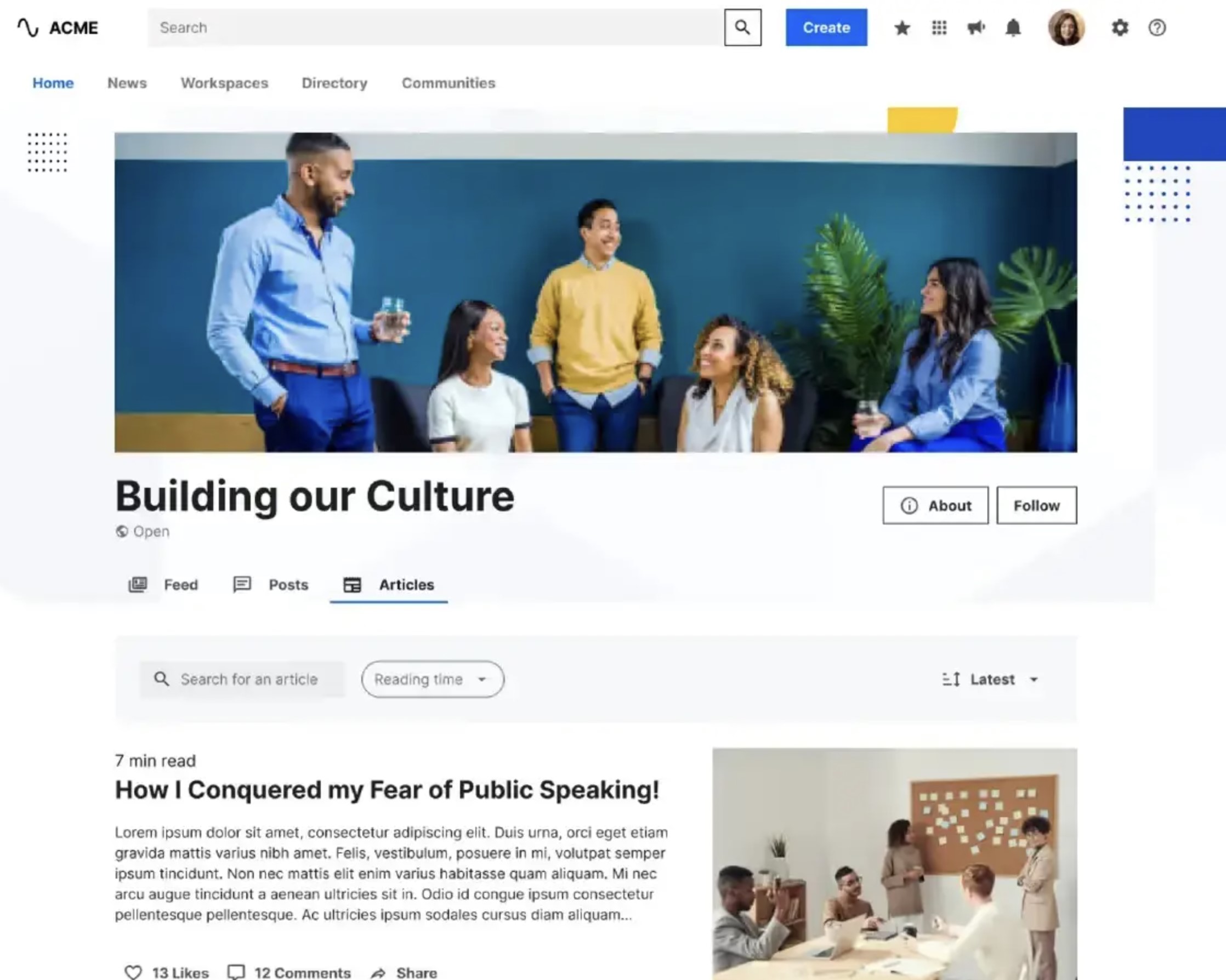Click the user profile avatar
The height and width of the screenshot is (980, 1226).
click(x=1066, y=27)
